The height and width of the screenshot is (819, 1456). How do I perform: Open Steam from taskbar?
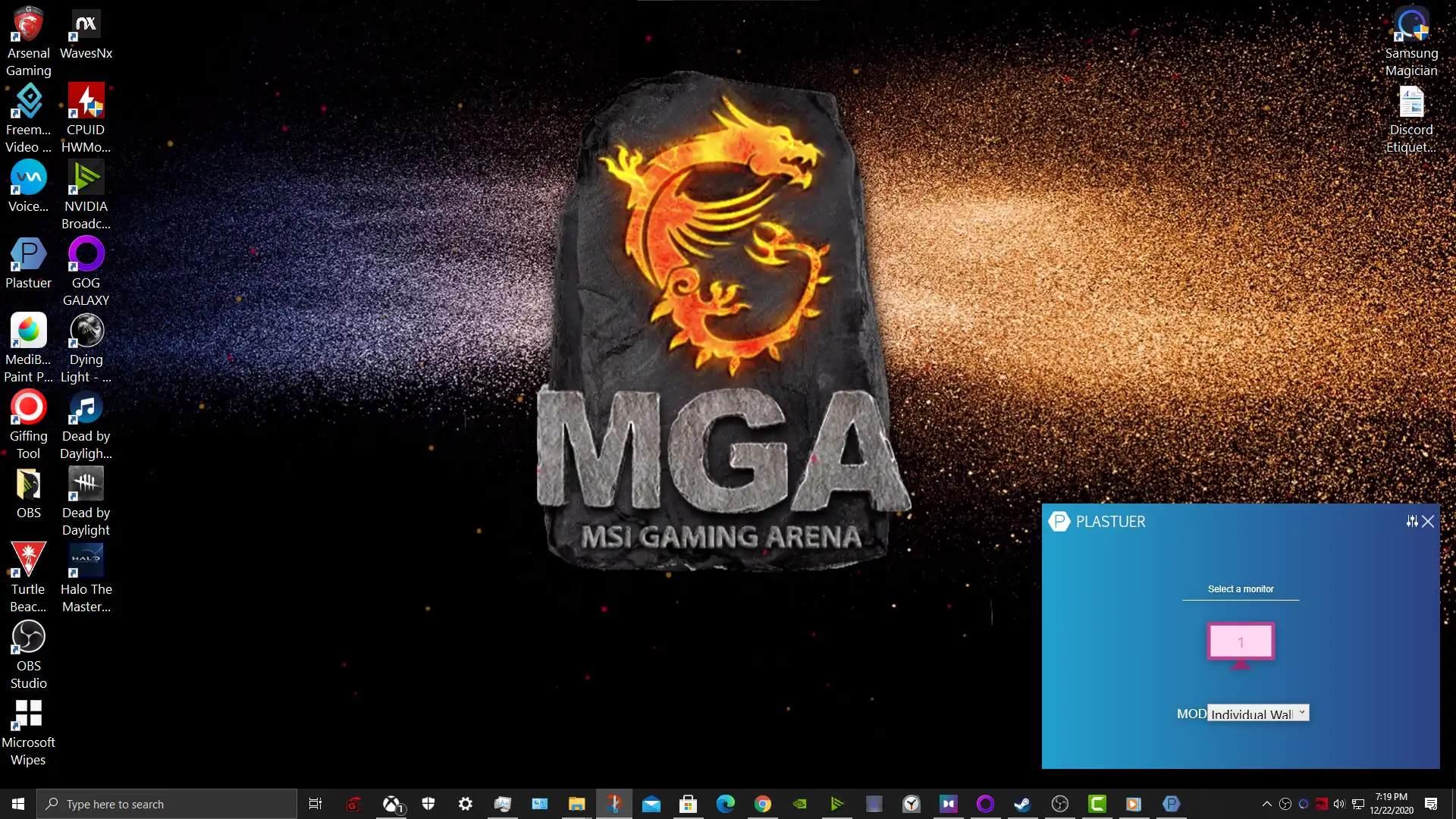1022,804
